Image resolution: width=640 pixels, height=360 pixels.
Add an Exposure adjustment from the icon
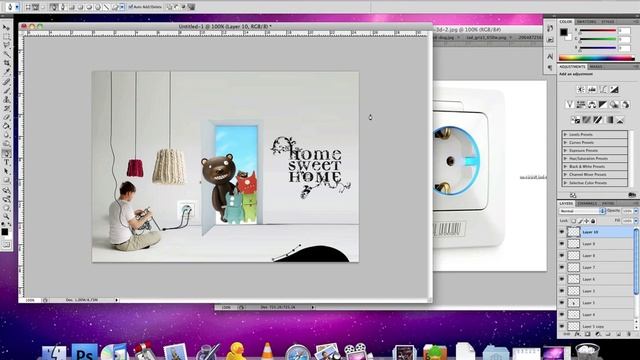click(x=614, y=89)
